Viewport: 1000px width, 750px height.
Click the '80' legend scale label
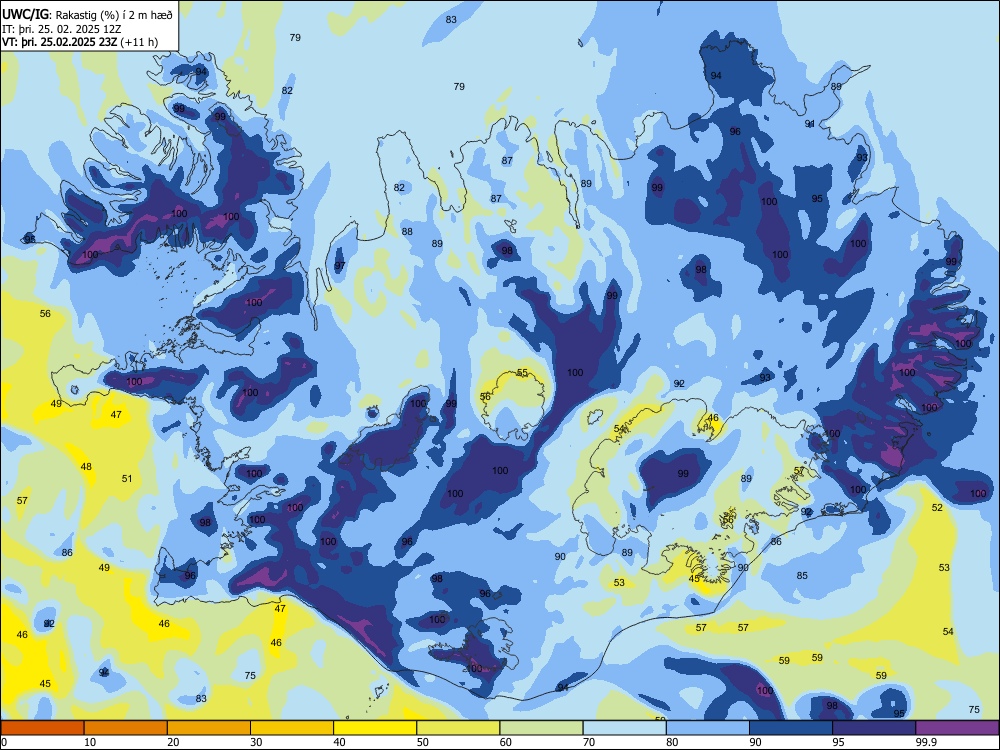click(x=672, y=742)
